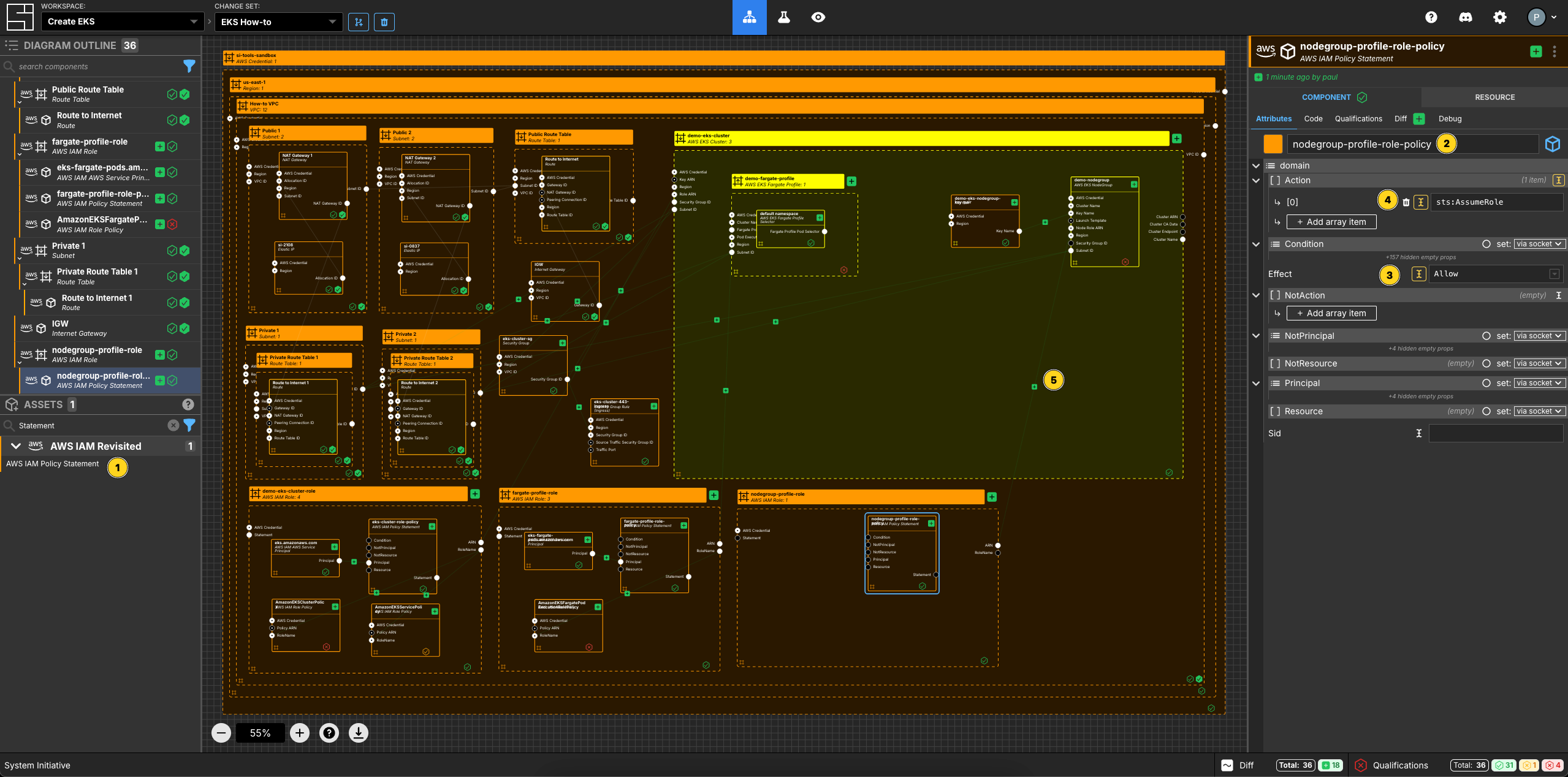Click the green plus next to Diff tab

click(1419, 119)
